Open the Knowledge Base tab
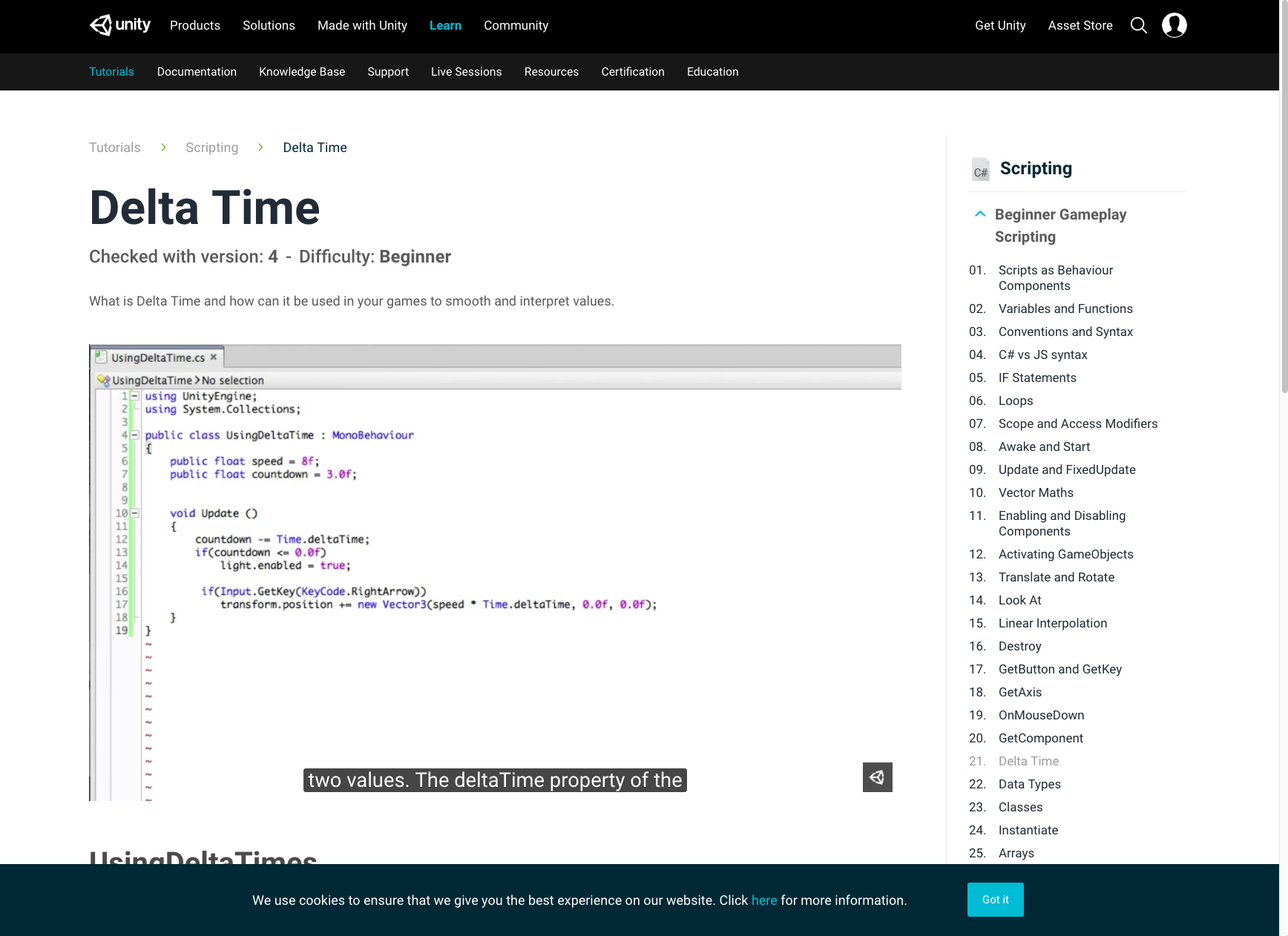 [302, 72]
